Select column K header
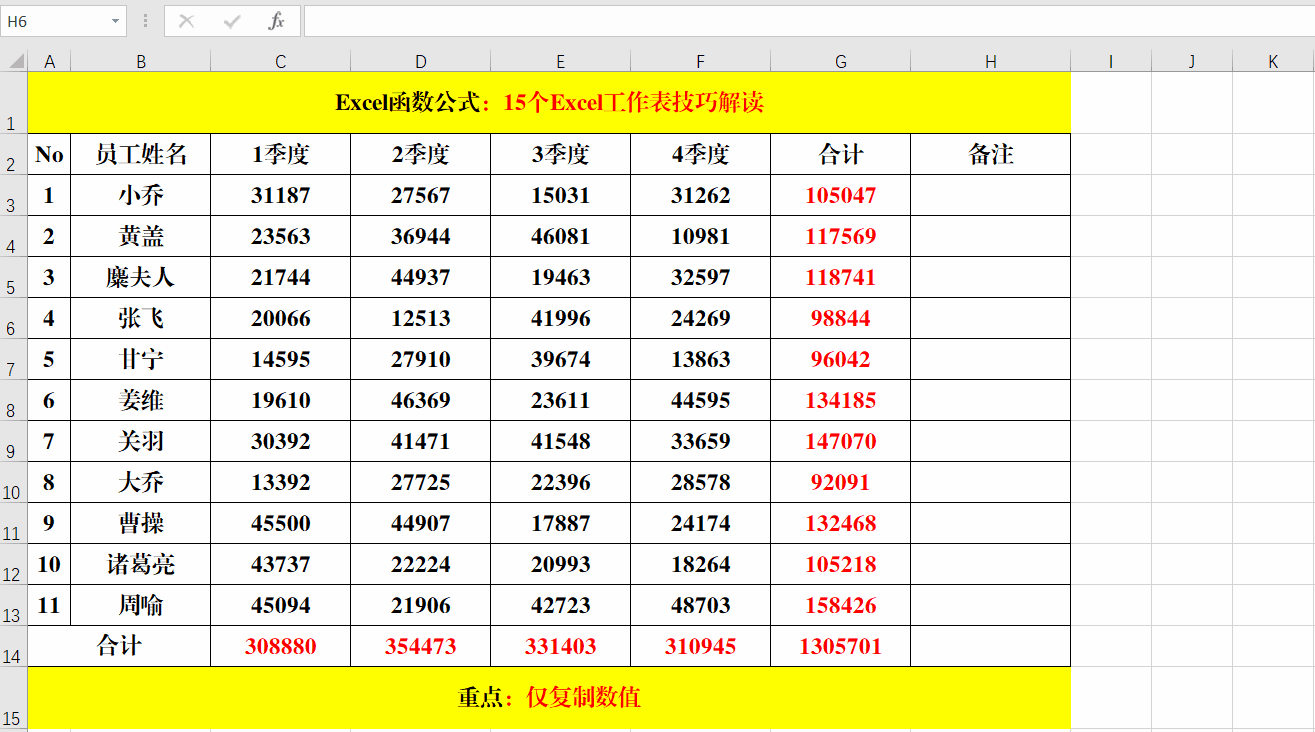This screenshot has width=1315, height=732. 1273,62
